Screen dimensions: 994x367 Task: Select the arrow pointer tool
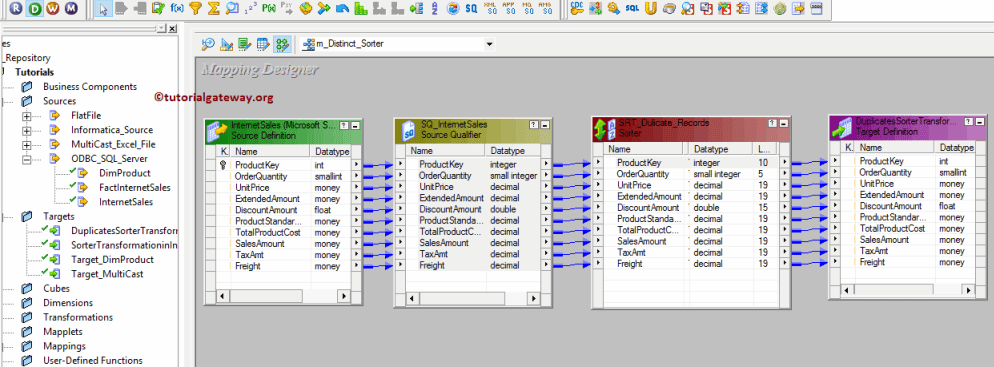[x=104, y=9]
